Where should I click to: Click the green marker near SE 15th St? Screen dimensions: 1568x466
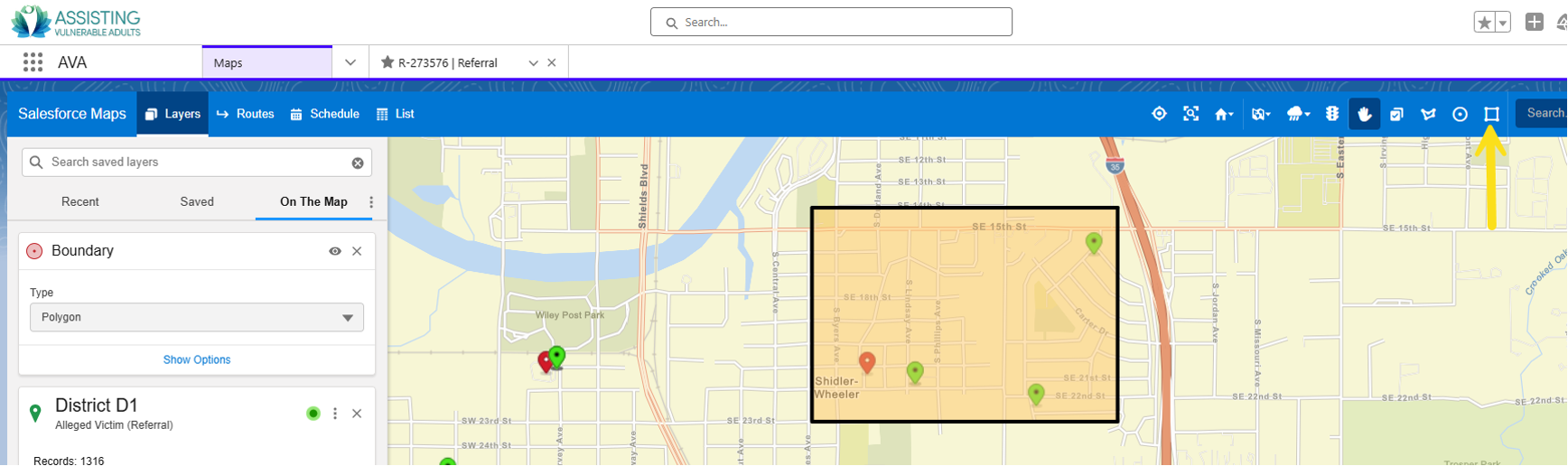(x=1094, y=242)
